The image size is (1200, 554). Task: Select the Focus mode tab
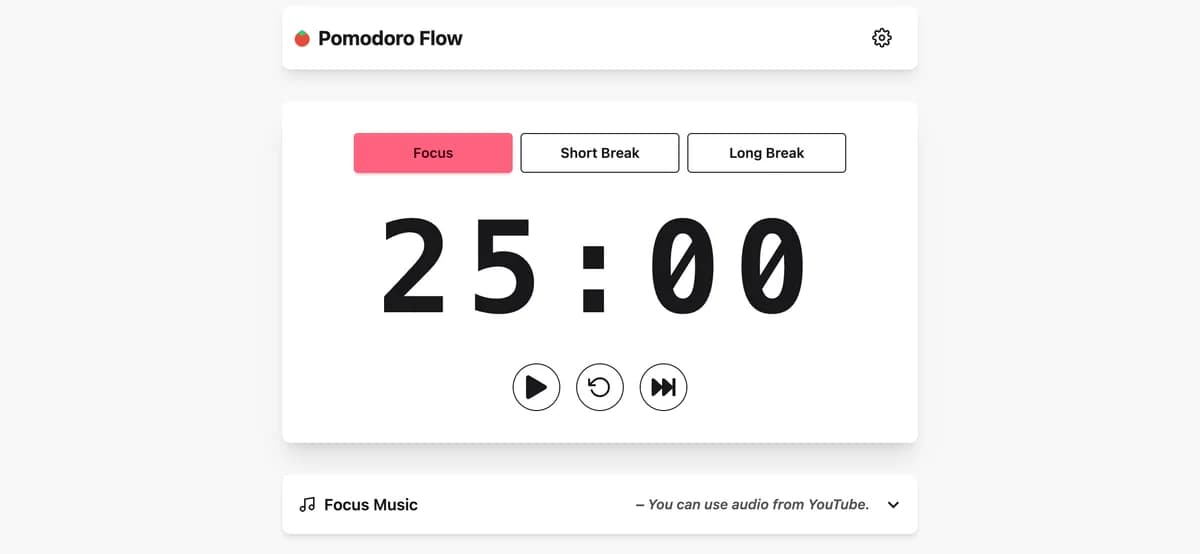pyautogui.click(x=433, y=153)
